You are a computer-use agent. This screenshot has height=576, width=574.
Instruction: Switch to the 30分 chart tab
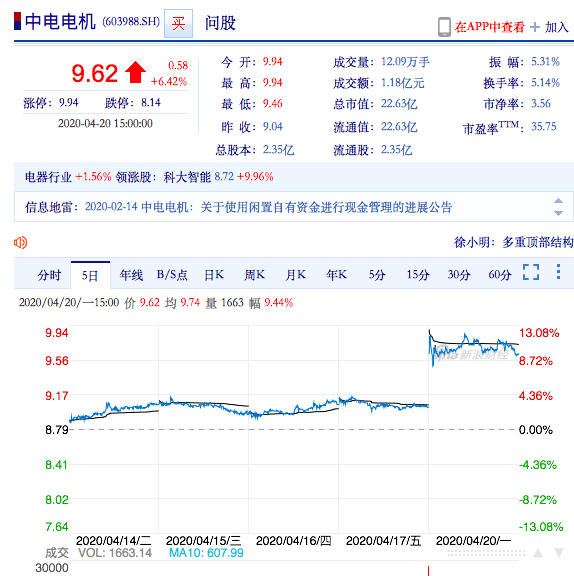(459, 275)
